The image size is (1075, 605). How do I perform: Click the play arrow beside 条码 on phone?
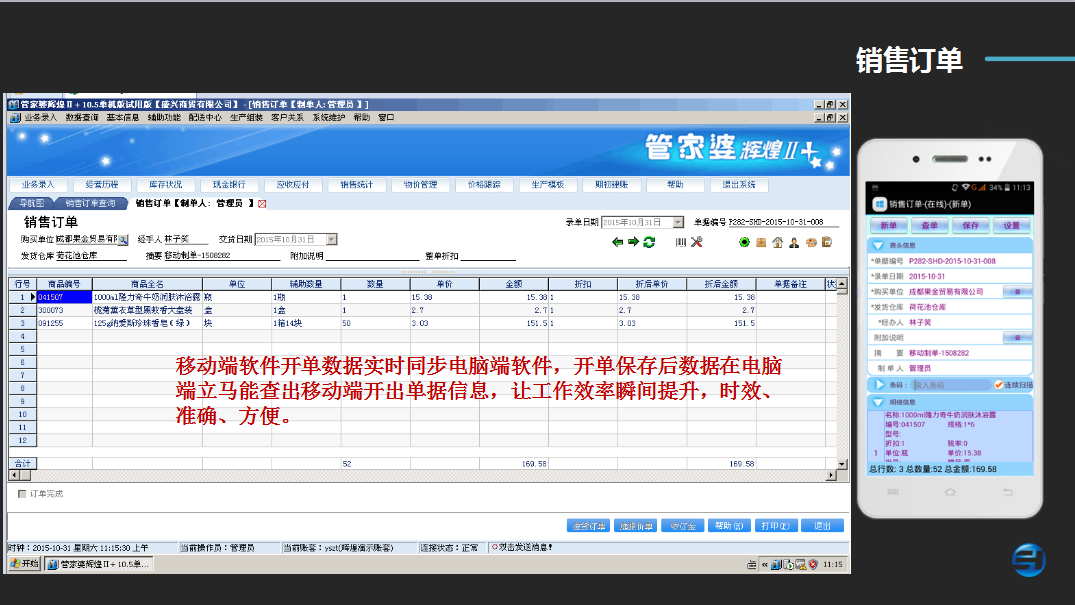(x=880, y=385)
